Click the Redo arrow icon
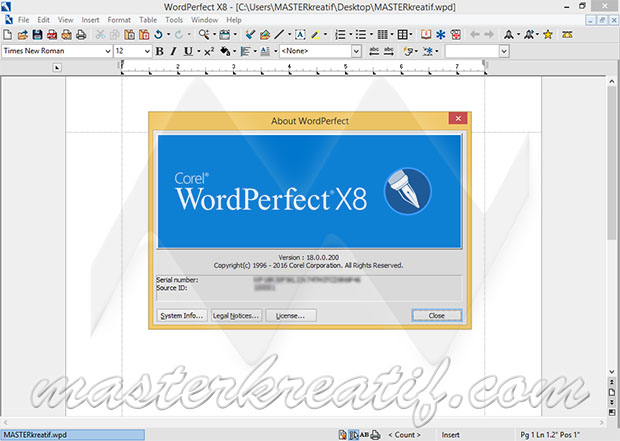Screen dimensions: 620x441 (x=179, y=35)
